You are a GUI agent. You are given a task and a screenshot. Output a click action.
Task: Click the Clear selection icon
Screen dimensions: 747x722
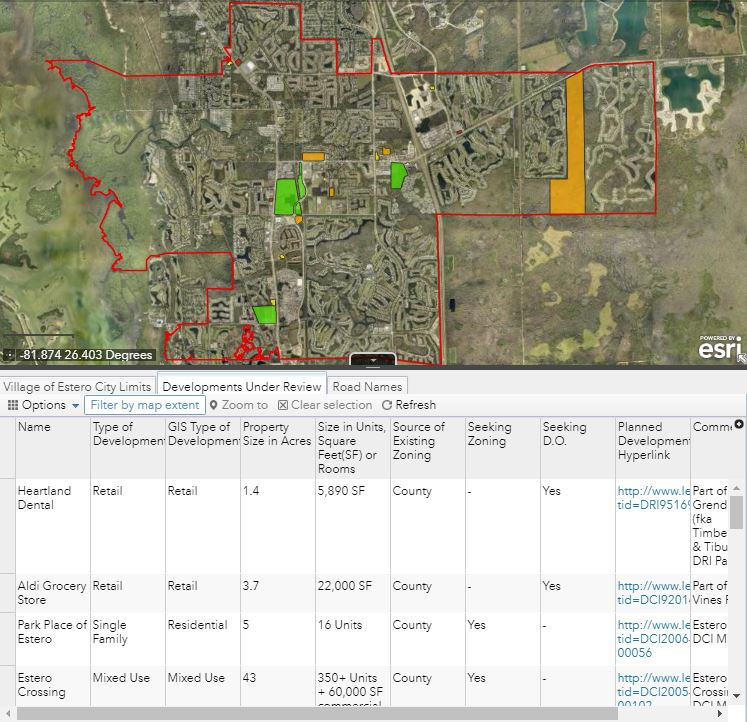tap(283, 405)
